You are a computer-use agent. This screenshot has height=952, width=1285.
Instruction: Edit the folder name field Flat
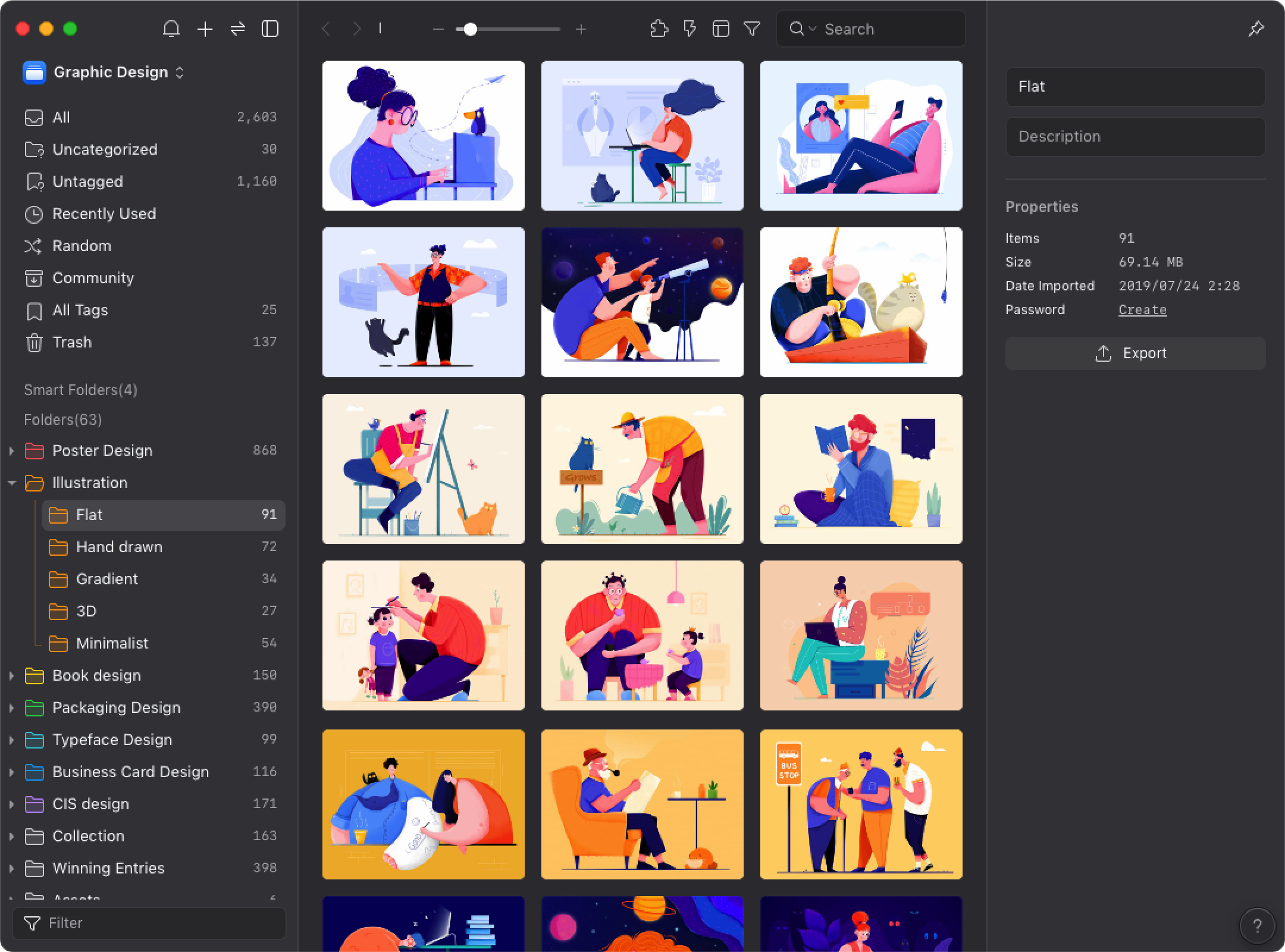coord(1135,87)
